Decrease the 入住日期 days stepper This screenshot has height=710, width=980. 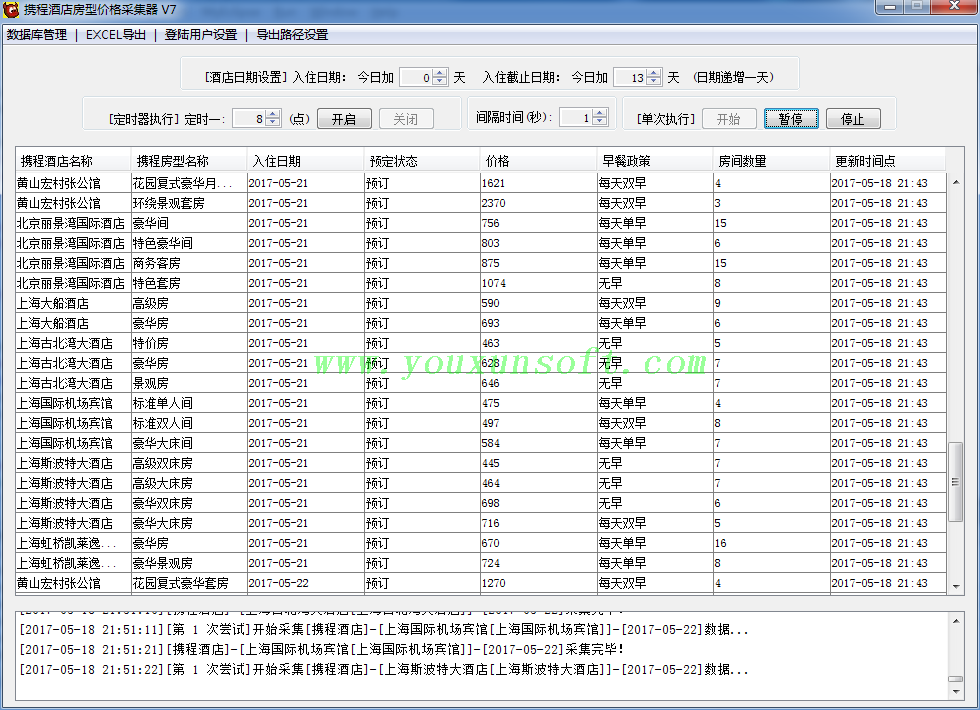[440, 81]
